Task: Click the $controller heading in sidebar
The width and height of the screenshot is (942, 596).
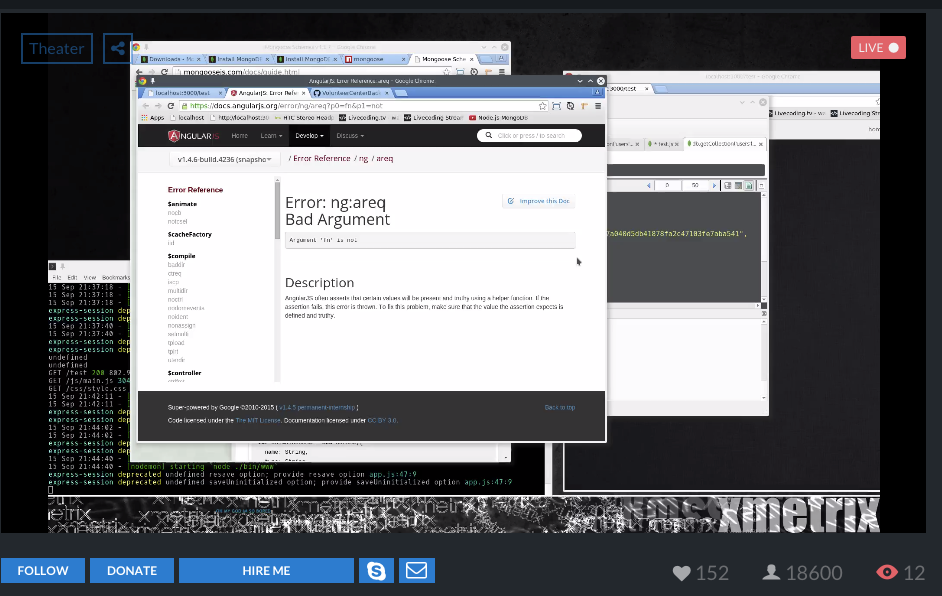Action: [x=184, y=373]
